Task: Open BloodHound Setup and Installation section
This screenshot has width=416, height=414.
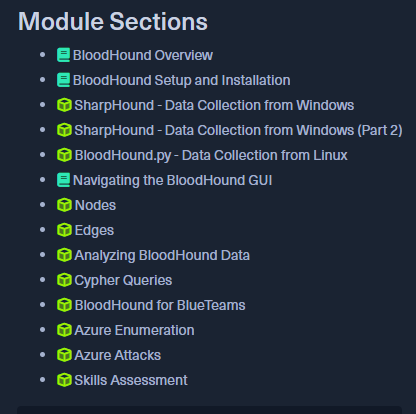Action: click(182, 80)
